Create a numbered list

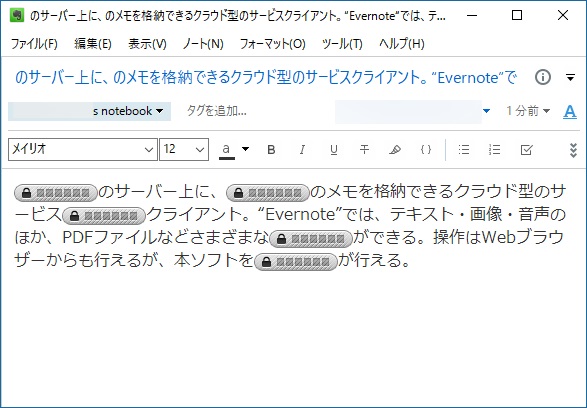click(495, 150)
